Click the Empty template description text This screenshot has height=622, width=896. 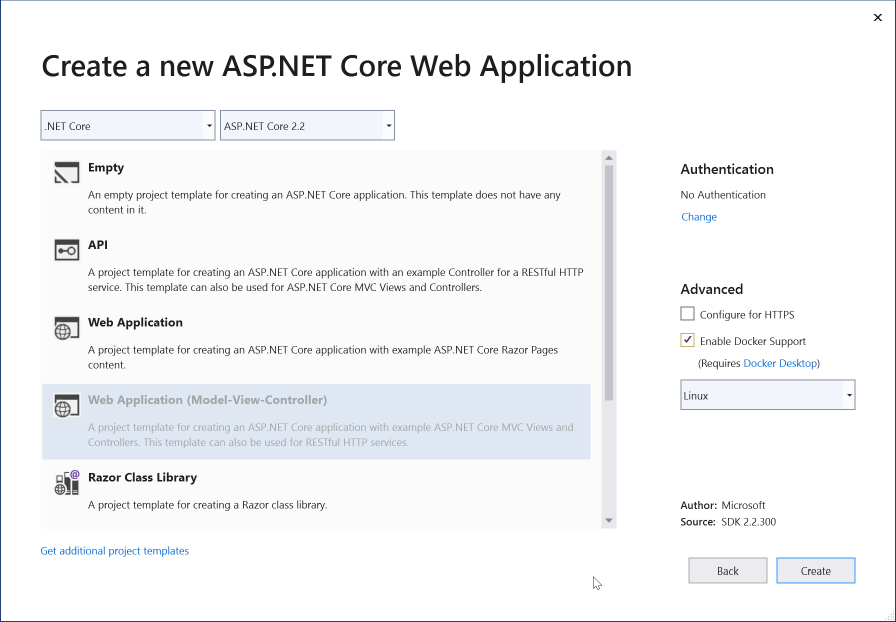[x=324, y=202]
